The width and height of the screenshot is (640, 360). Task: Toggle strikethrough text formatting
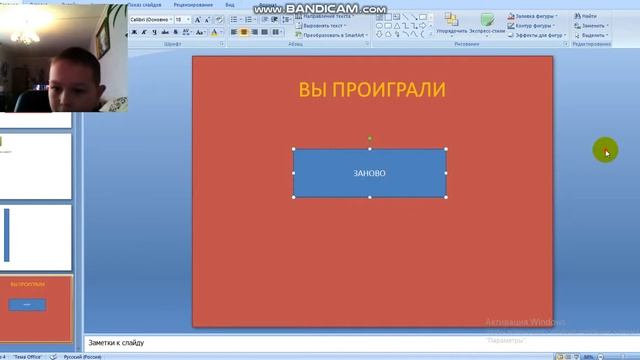coord(165,32)
